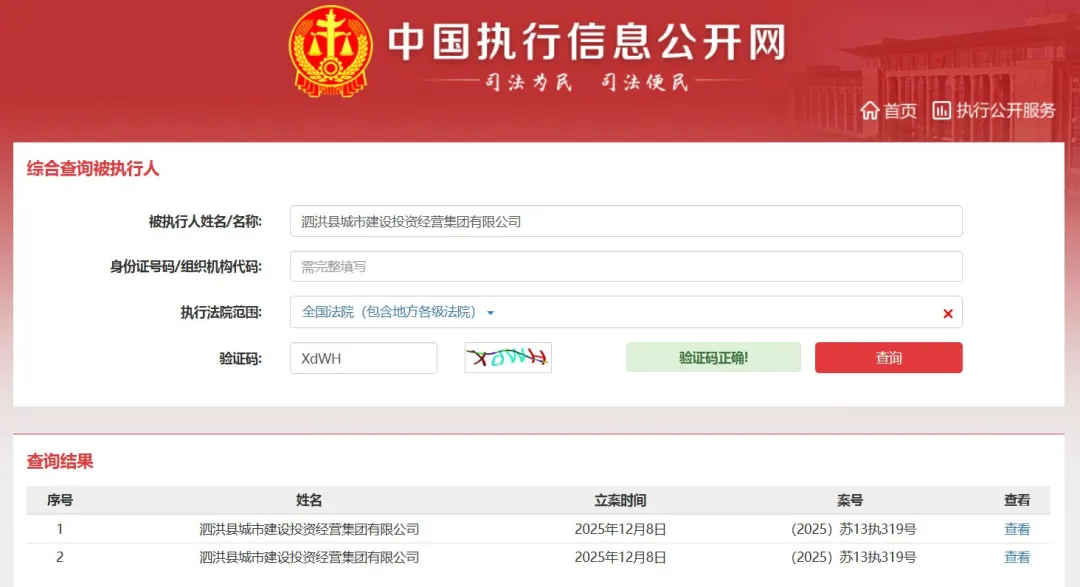Click sequence number 1 cell
The height and width of the screenshot is (587, 1080).
point(60,529)
